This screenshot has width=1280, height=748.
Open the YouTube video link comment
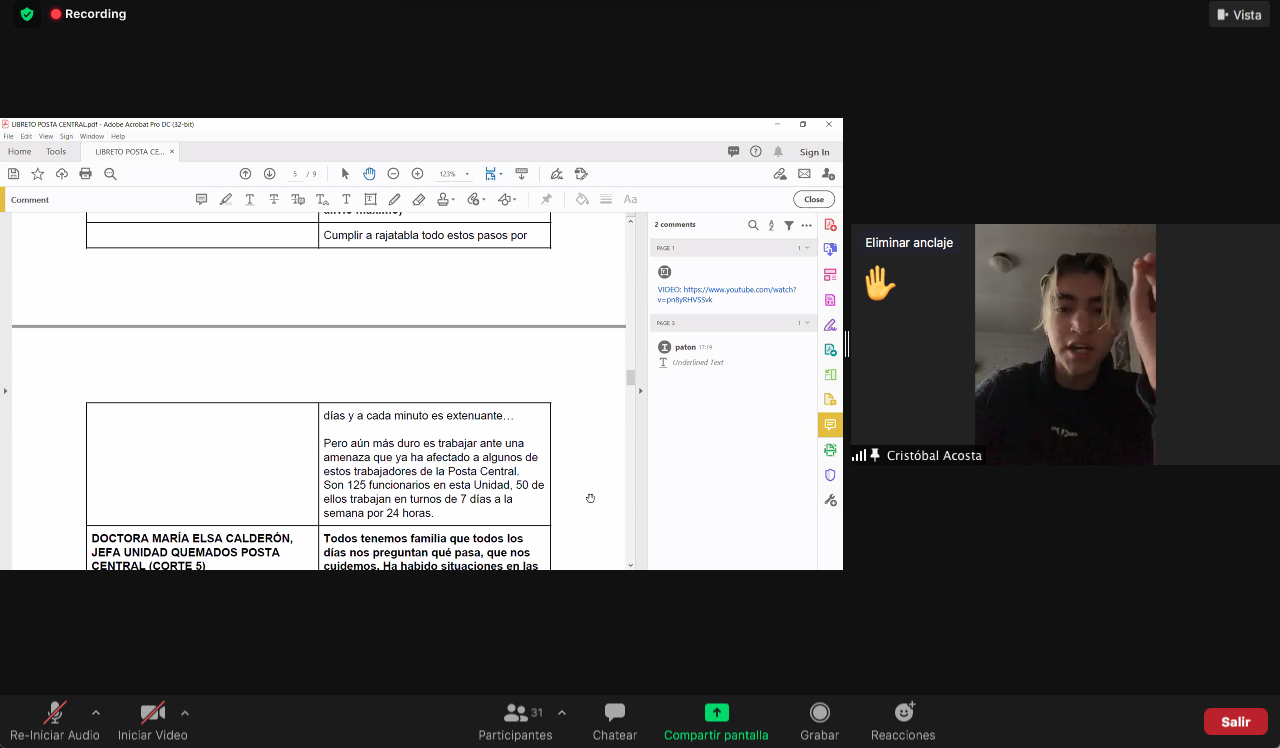click(727, 294)
